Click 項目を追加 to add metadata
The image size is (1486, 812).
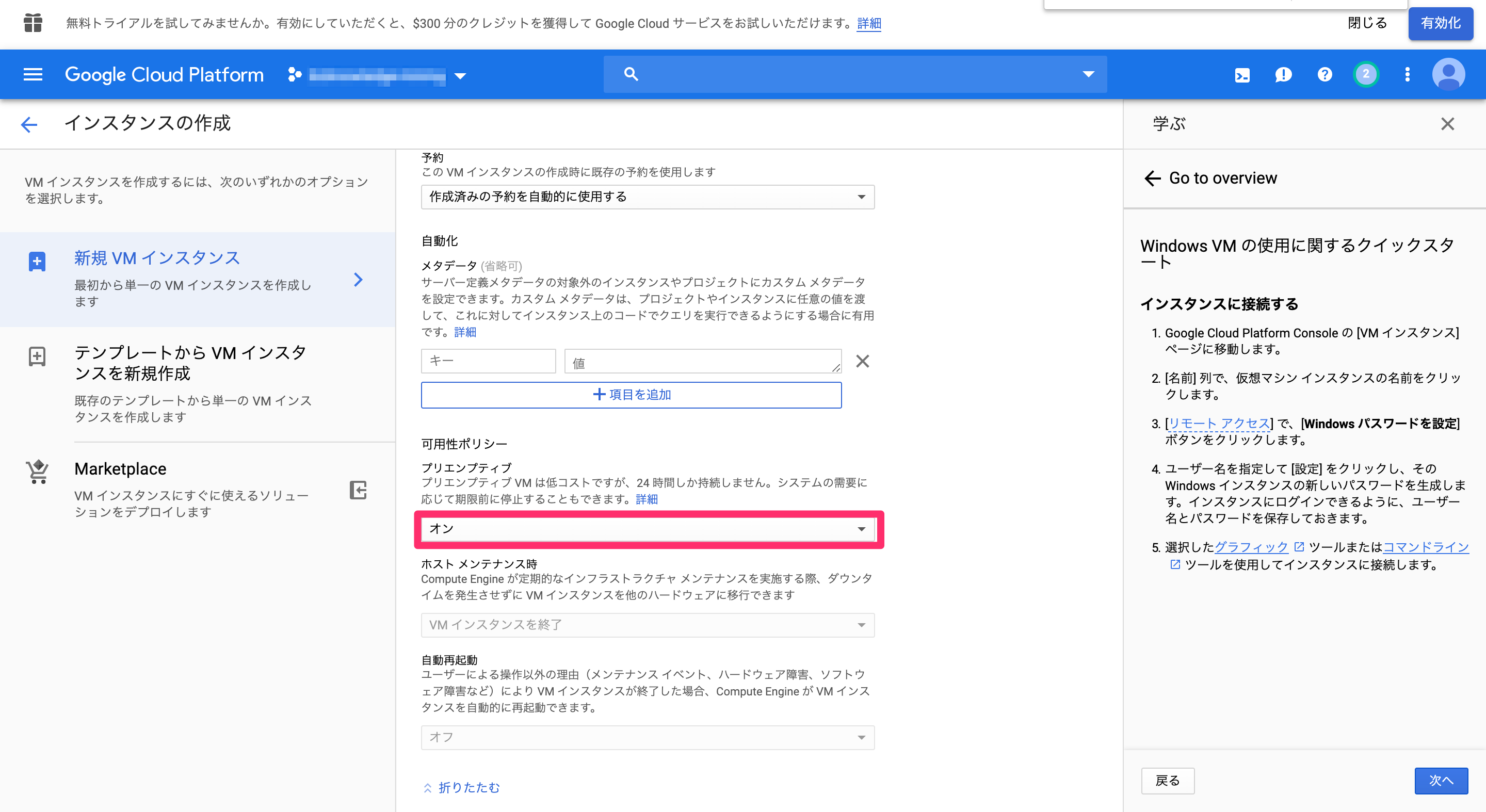(x=631, y=395)
